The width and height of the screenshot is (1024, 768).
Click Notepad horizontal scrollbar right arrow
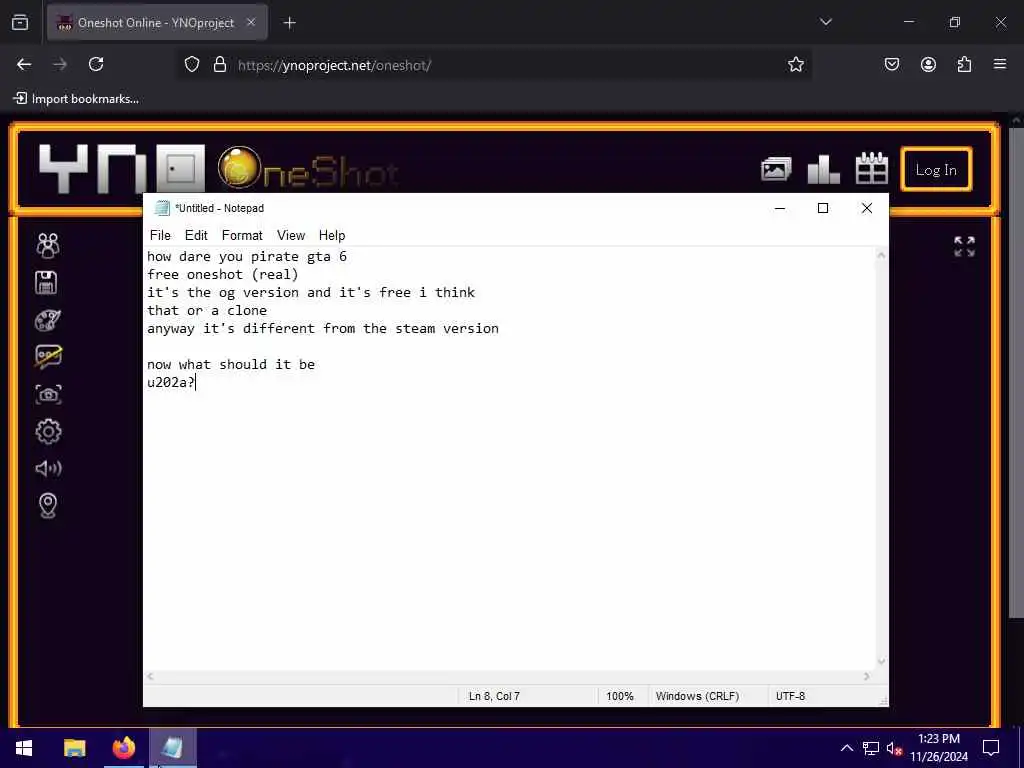pyautogui.click(x=867, y=677)
